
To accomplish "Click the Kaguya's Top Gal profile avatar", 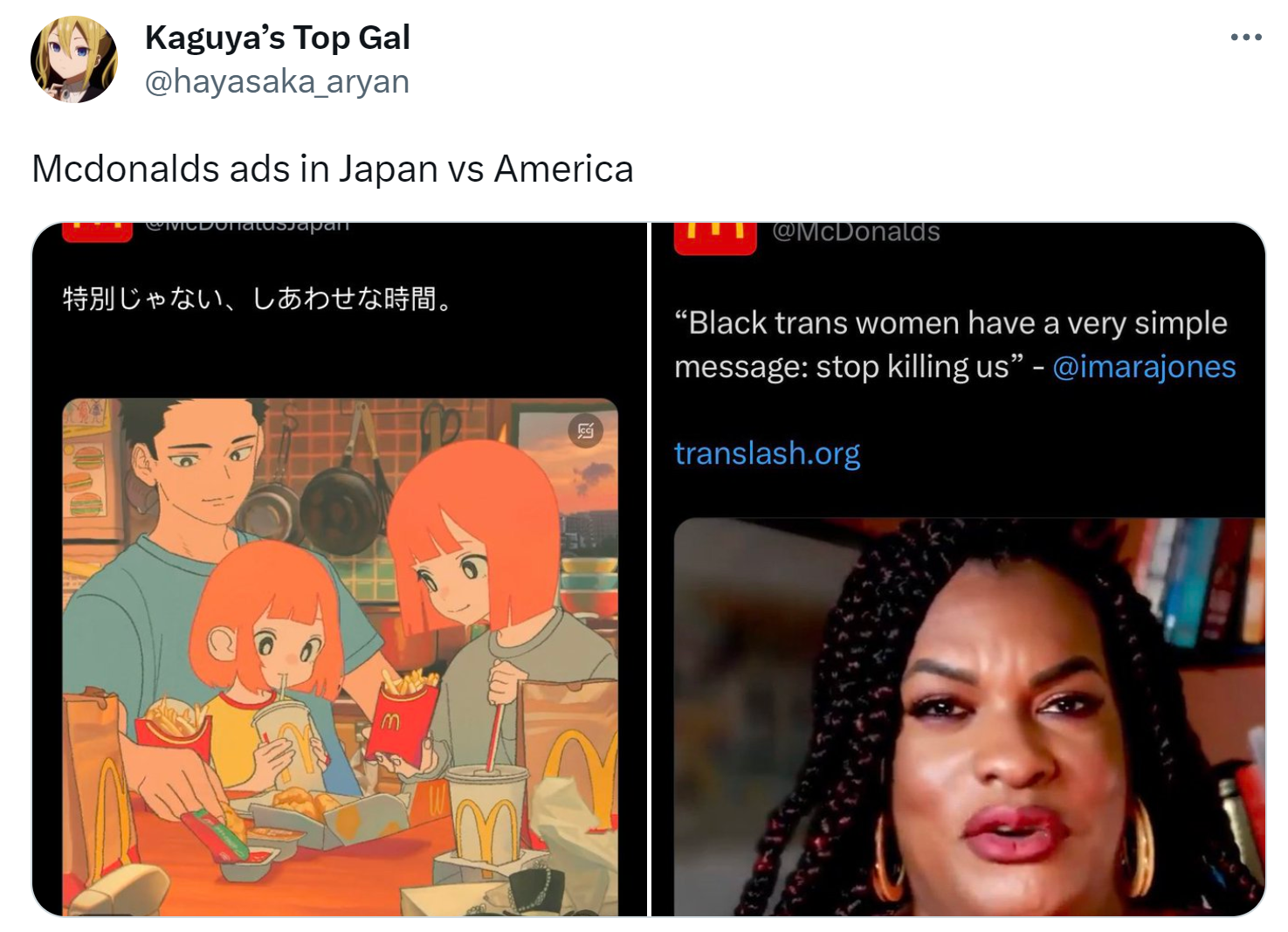I will pyautogui.click(x=74, y=59).
